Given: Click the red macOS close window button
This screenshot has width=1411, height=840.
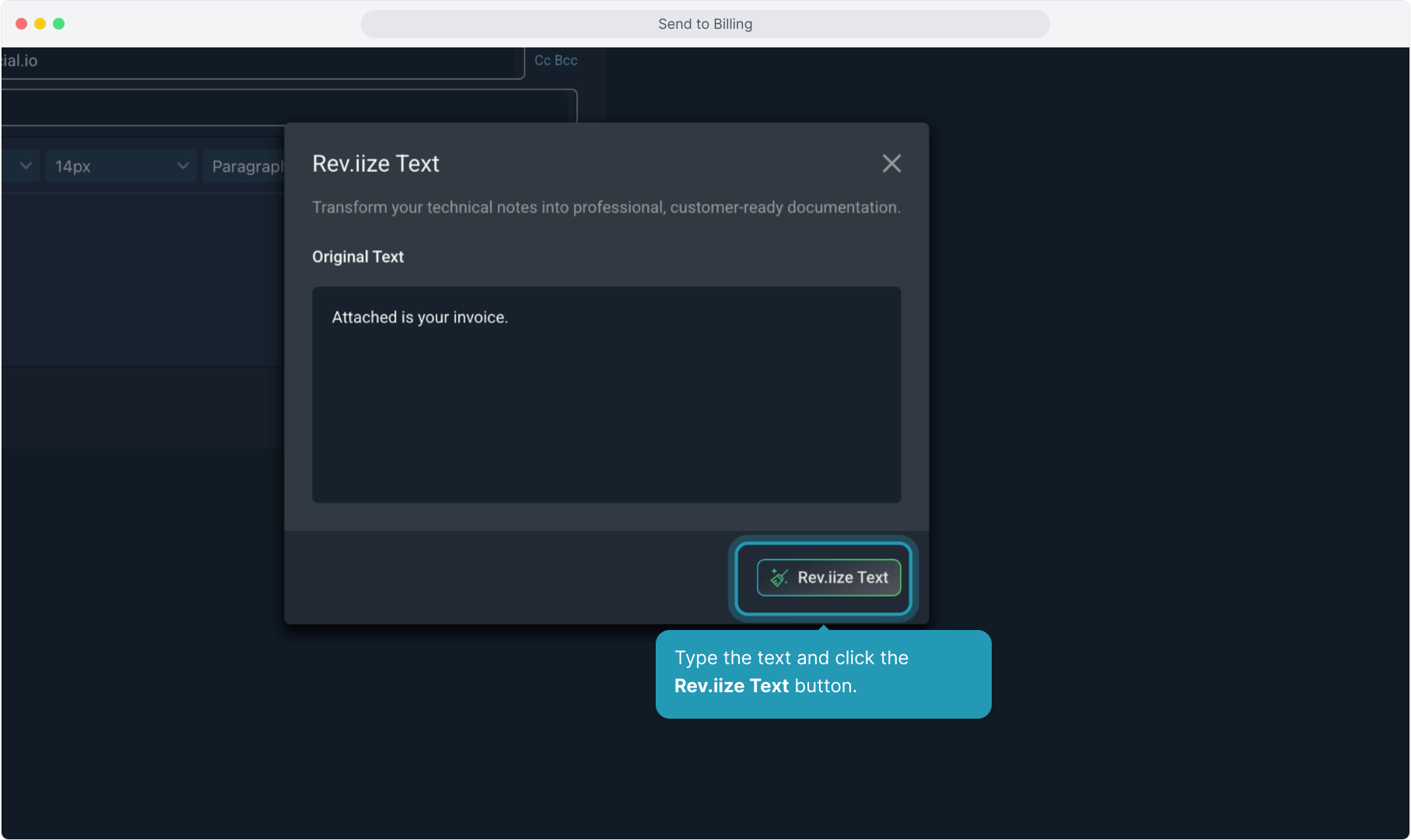Looking at the screenshot, I should (21, 24).
